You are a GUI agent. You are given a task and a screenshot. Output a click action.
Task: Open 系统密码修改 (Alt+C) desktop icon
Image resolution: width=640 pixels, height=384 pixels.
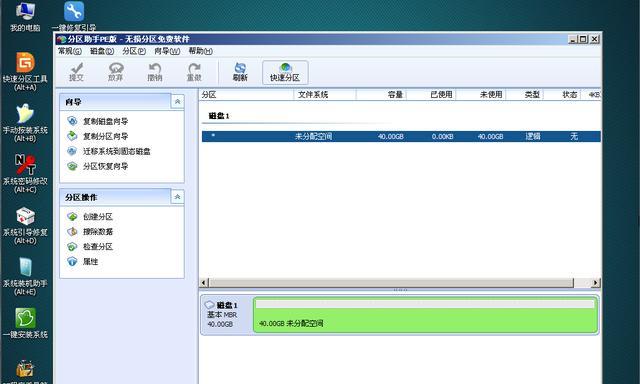click(x=25, y=174)
